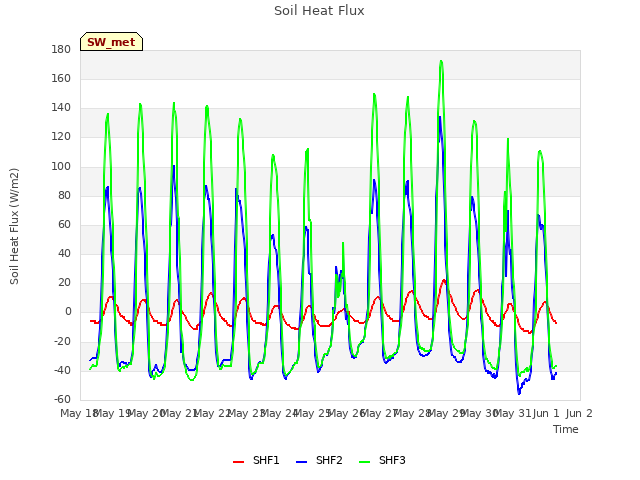Viewport: 640px width, 480px height.
Task: Click the May 18 x-axis tick label
Action: pyautogui.click(x=78, y=413)
